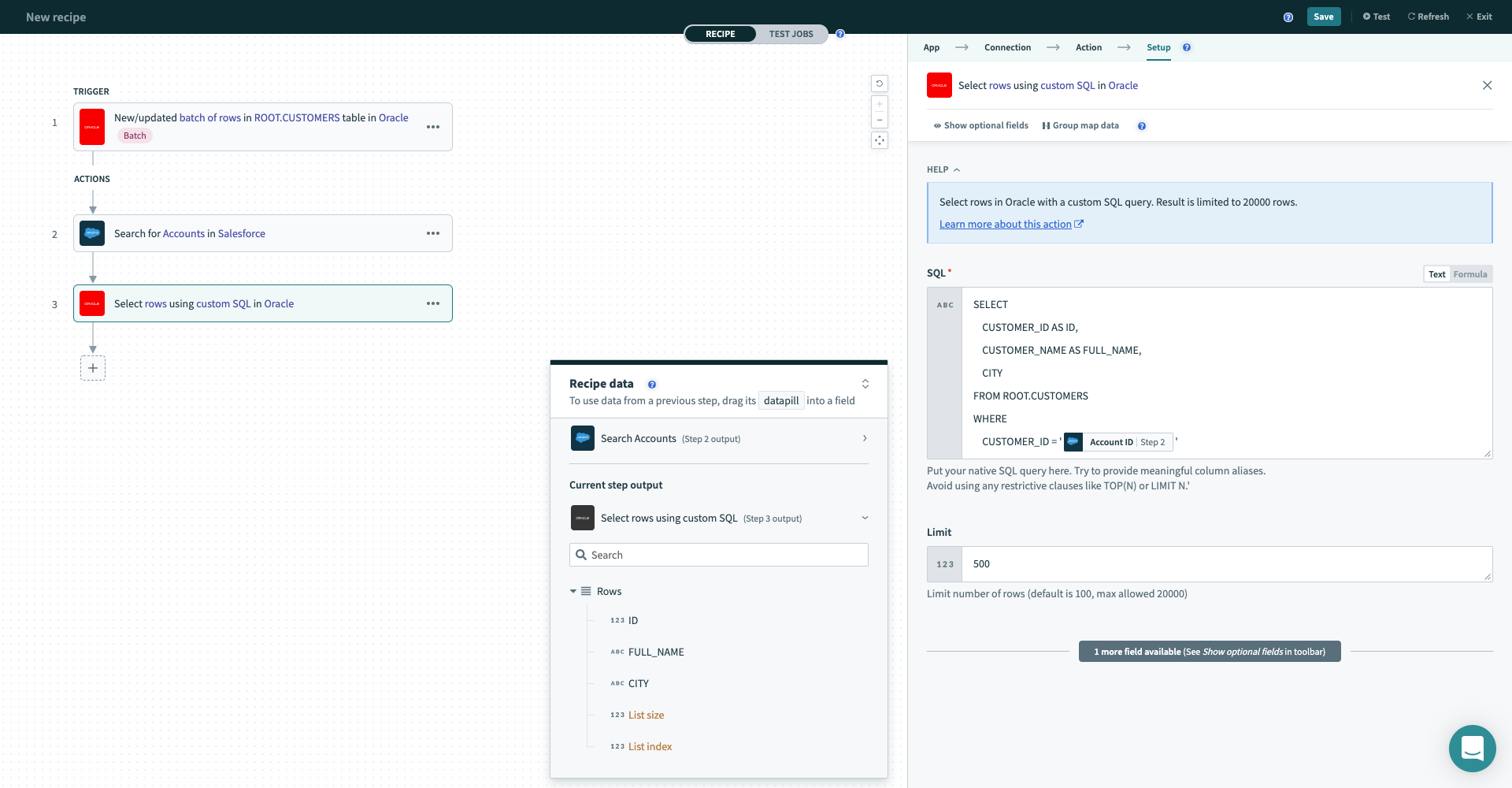Click the fit-to-view canvas icon

880,140
